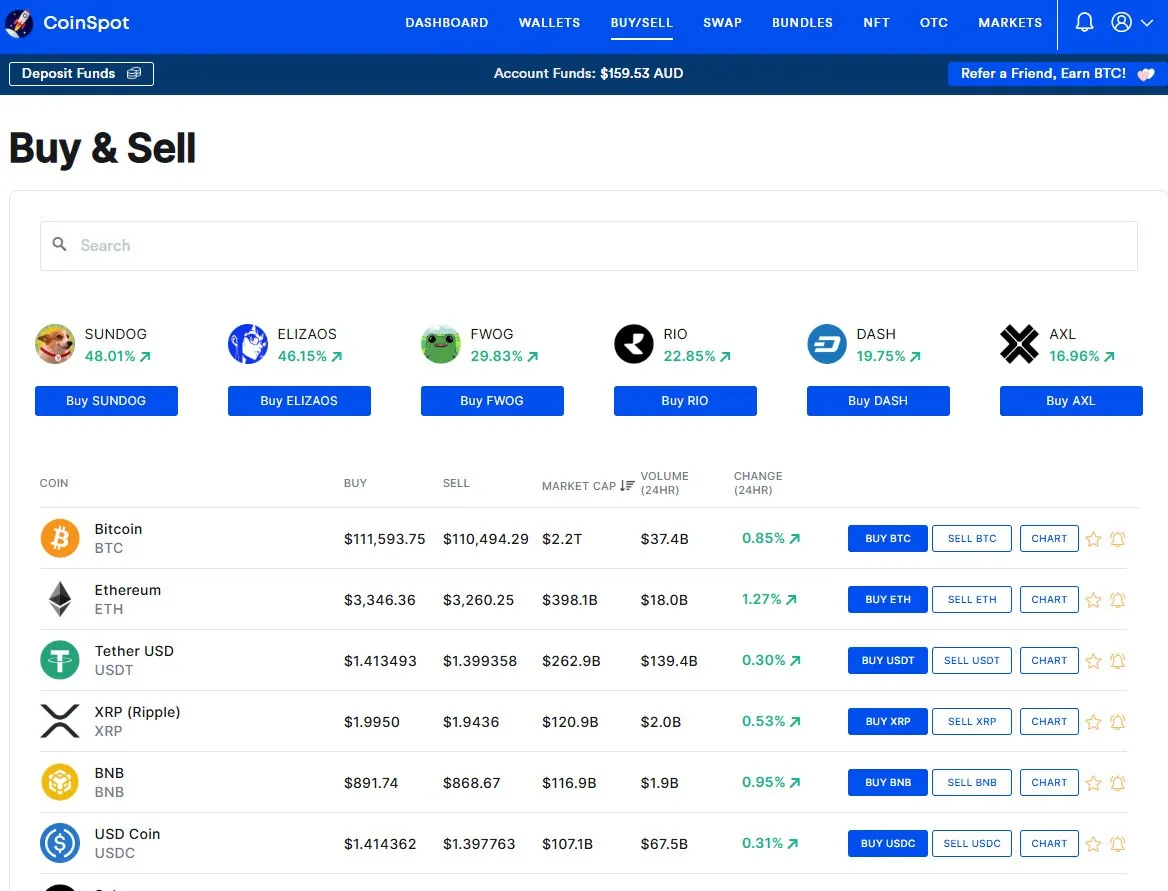Favorite Ethereum with the star icon
This screenshot has width=1168, height=891.
1093,600
